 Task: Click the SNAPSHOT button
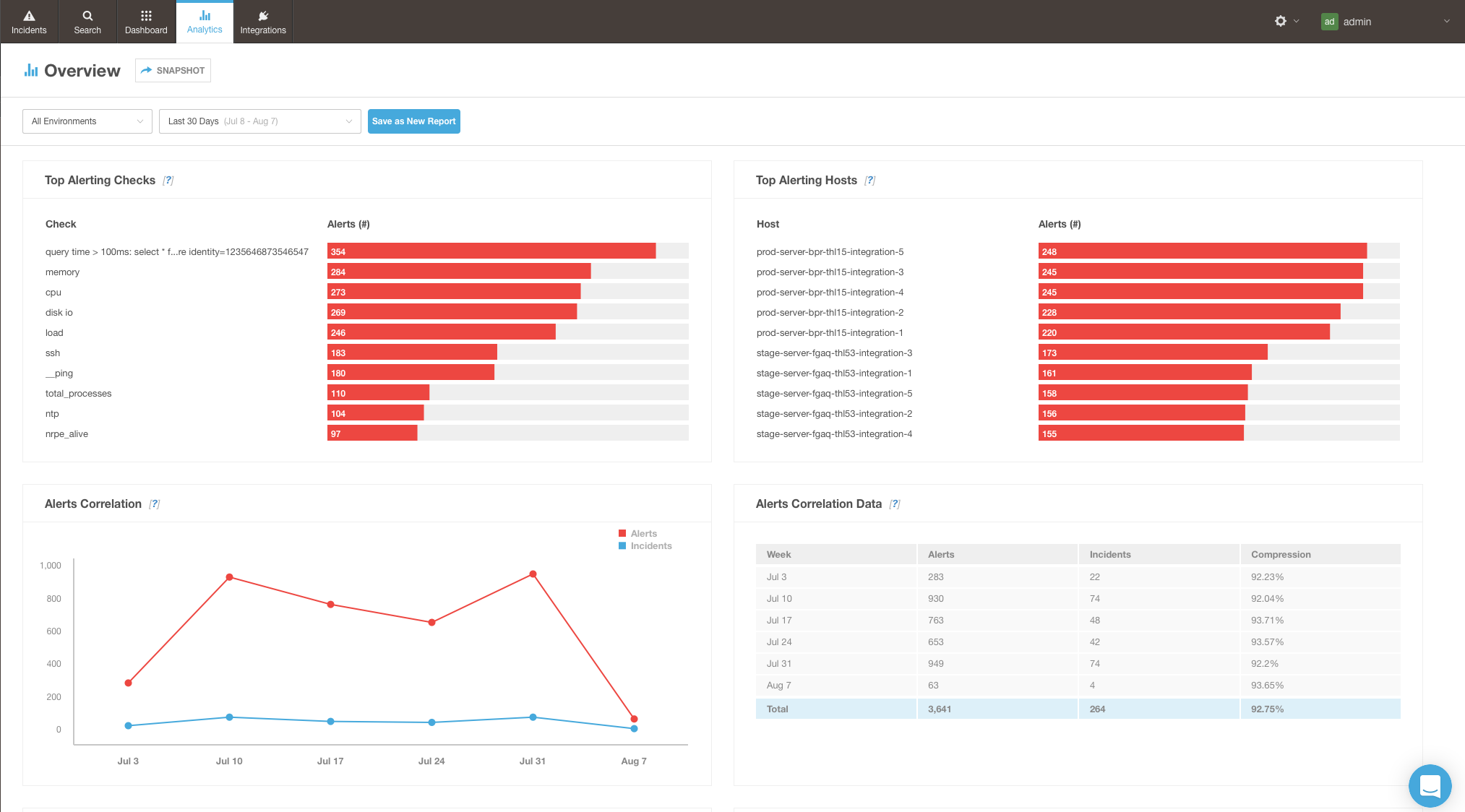[x=173, y=71]
